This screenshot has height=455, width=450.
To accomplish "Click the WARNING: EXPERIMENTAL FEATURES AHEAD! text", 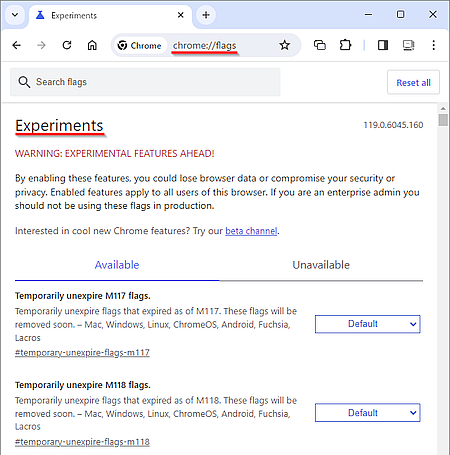I will [115, 154].
